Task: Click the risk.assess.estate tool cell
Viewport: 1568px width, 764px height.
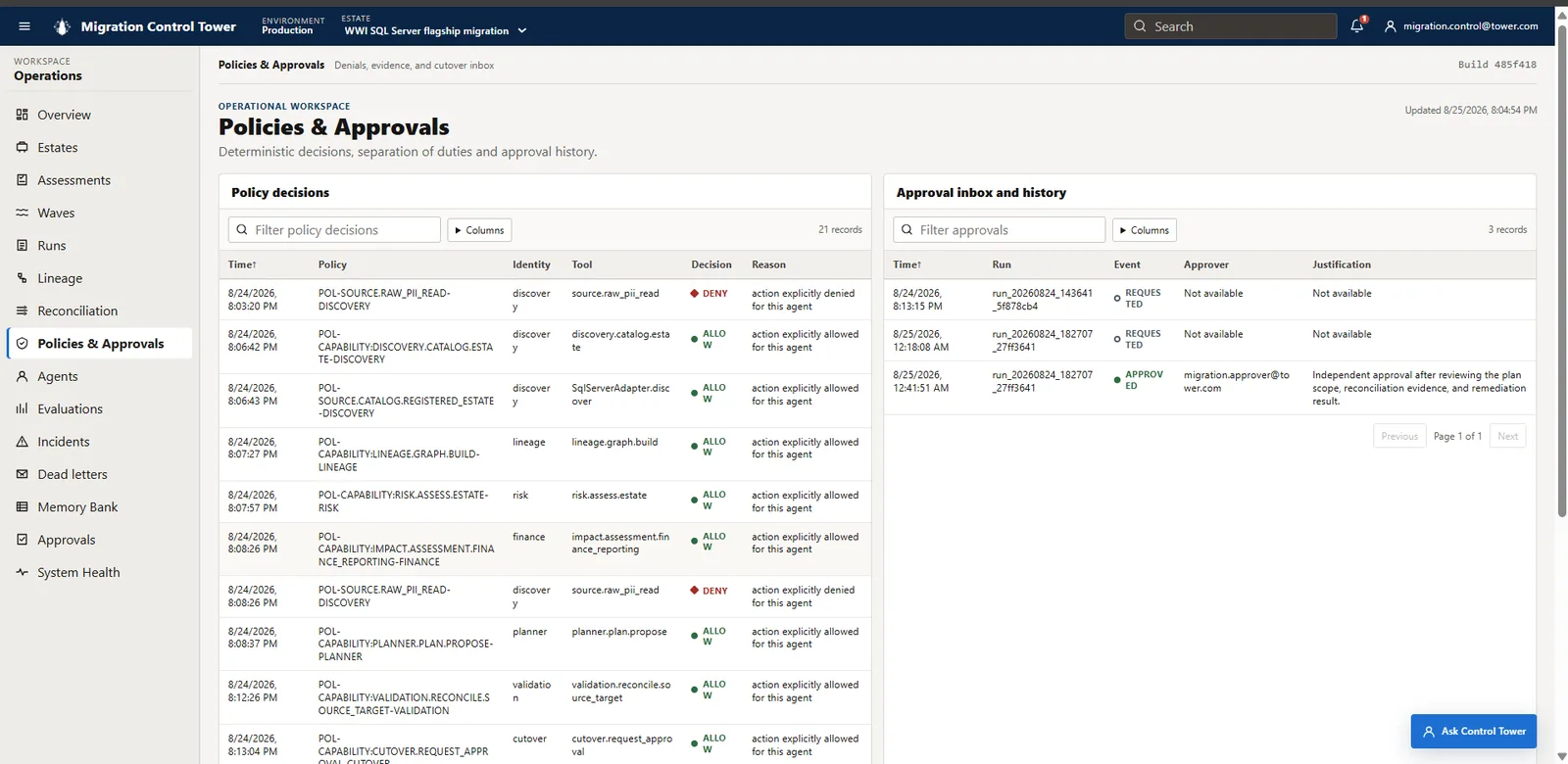Action: point(610,496)
